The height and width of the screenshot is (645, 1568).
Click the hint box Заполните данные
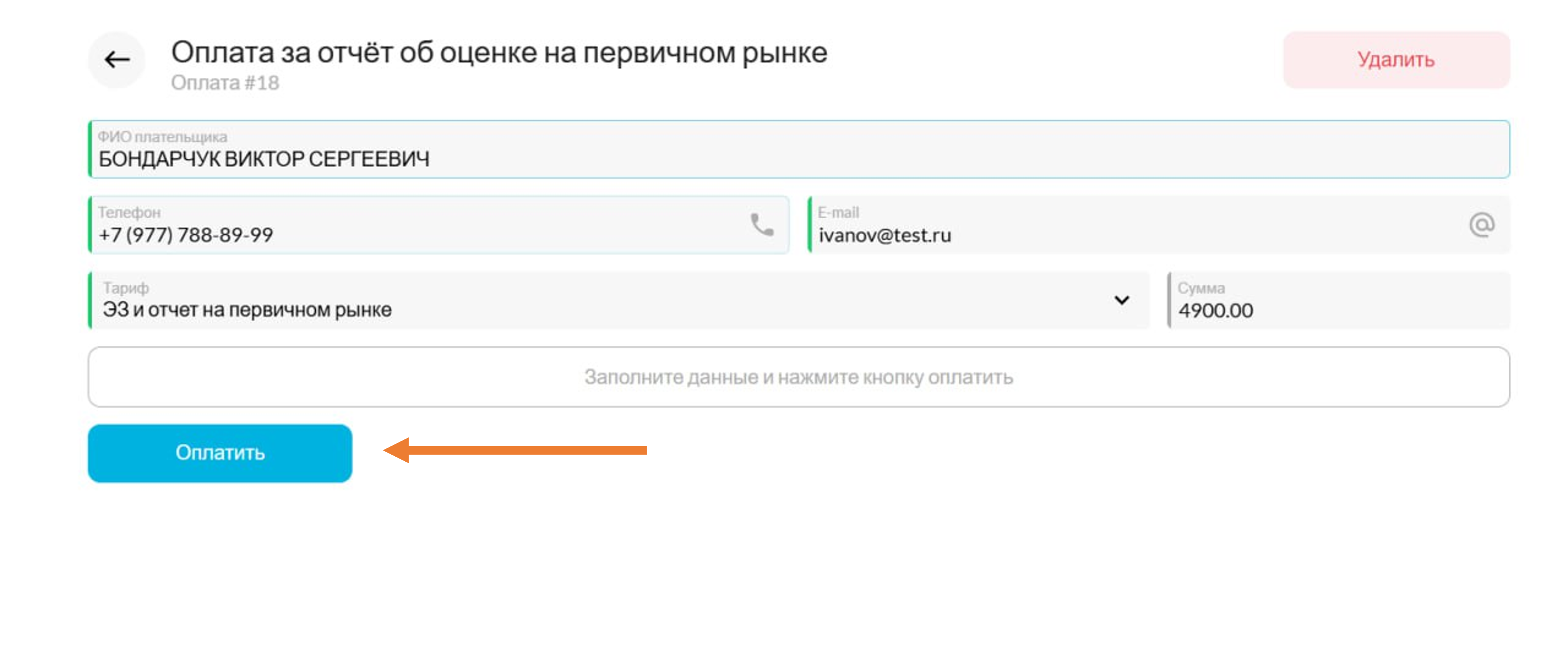[x=798, y=377]
